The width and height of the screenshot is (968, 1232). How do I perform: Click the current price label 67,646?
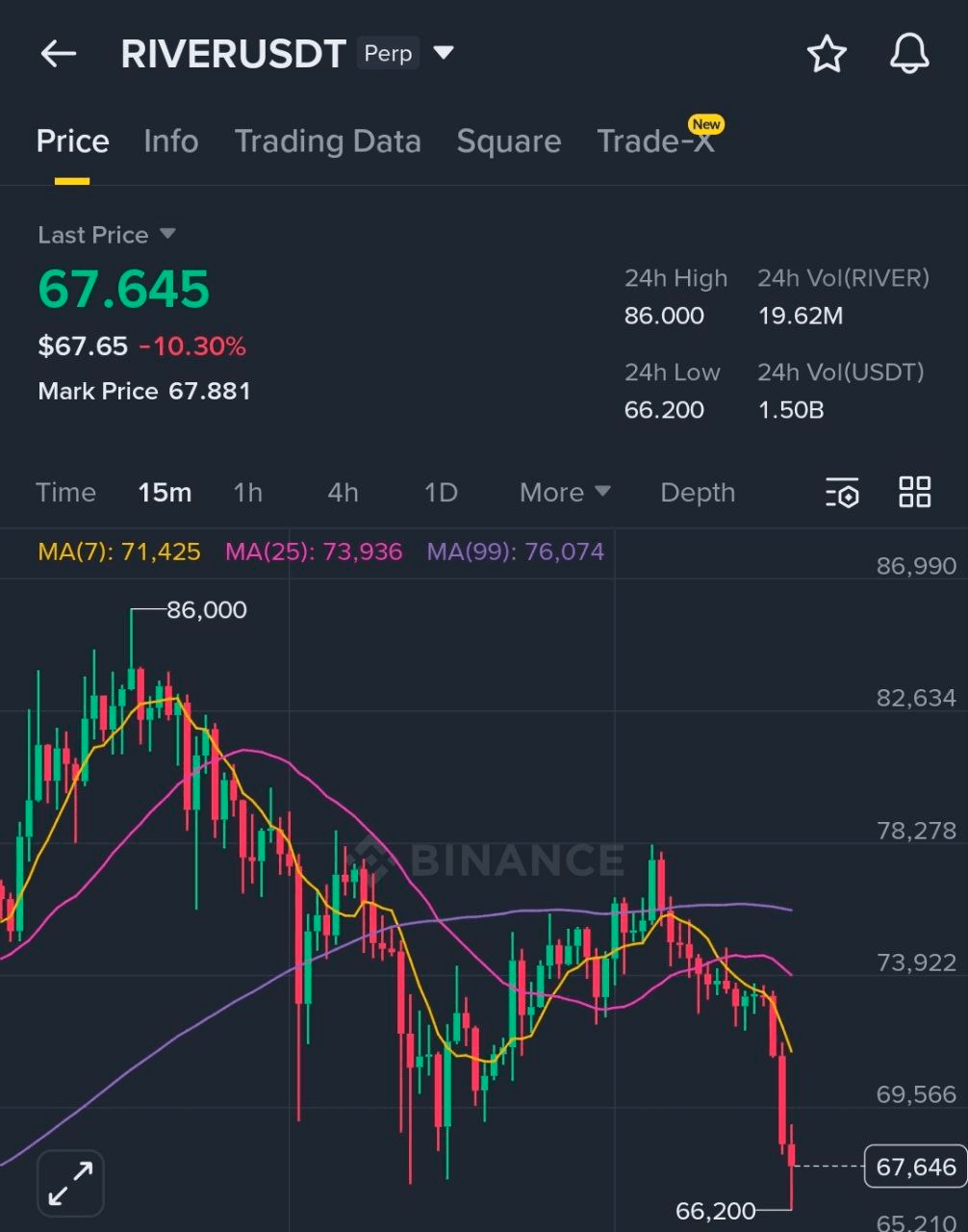point(915,1168)
